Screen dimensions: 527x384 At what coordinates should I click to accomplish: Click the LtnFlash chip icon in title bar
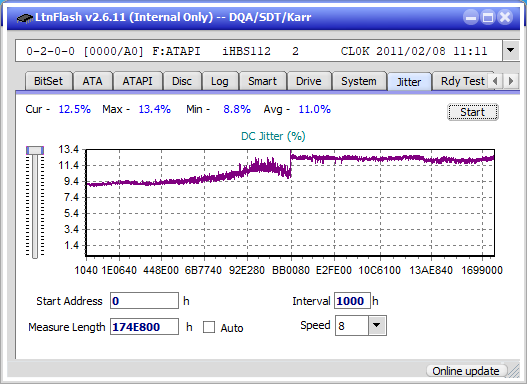24,17
